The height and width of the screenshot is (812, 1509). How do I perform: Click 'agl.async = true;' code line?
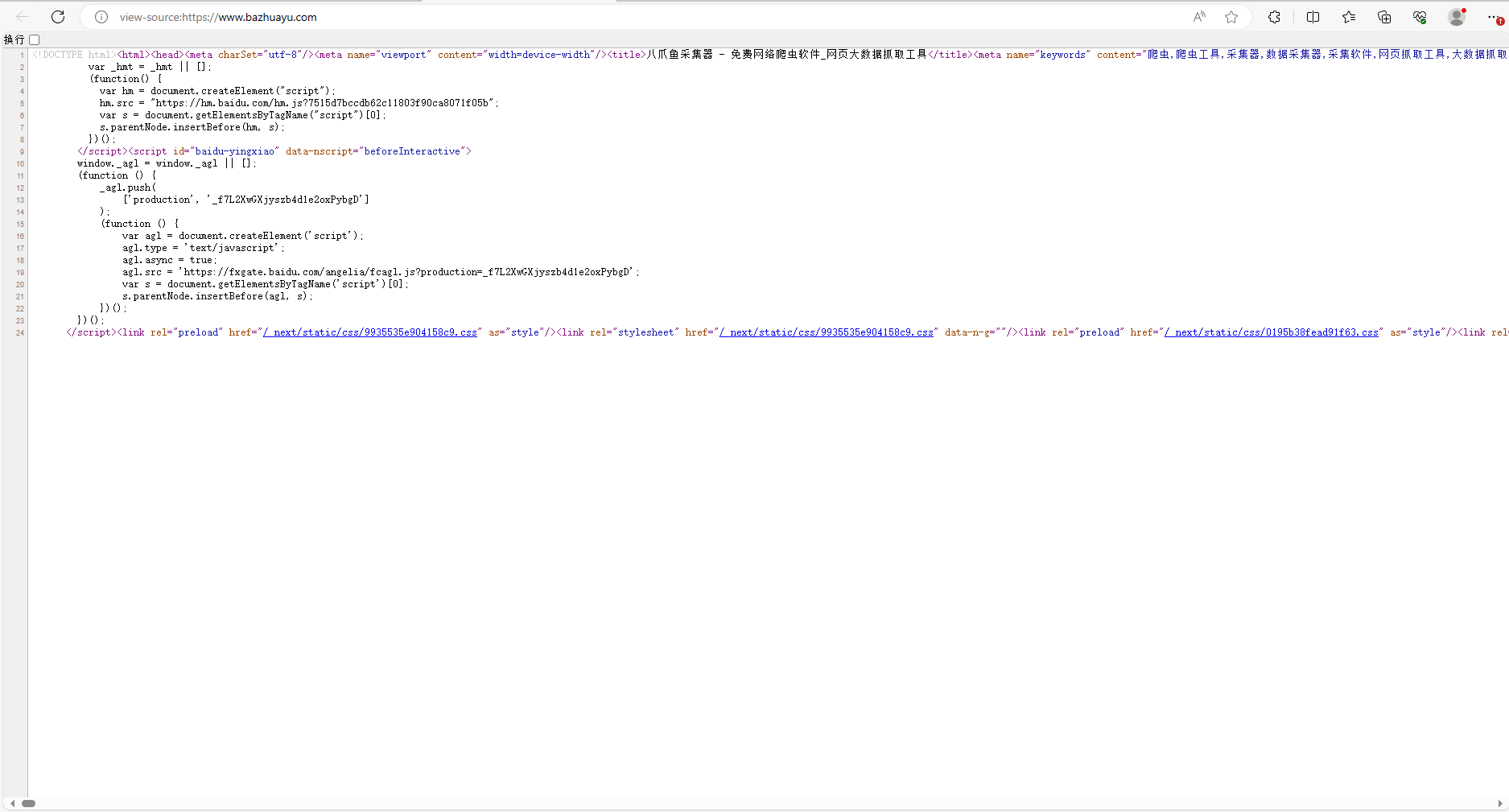[169, 260]
